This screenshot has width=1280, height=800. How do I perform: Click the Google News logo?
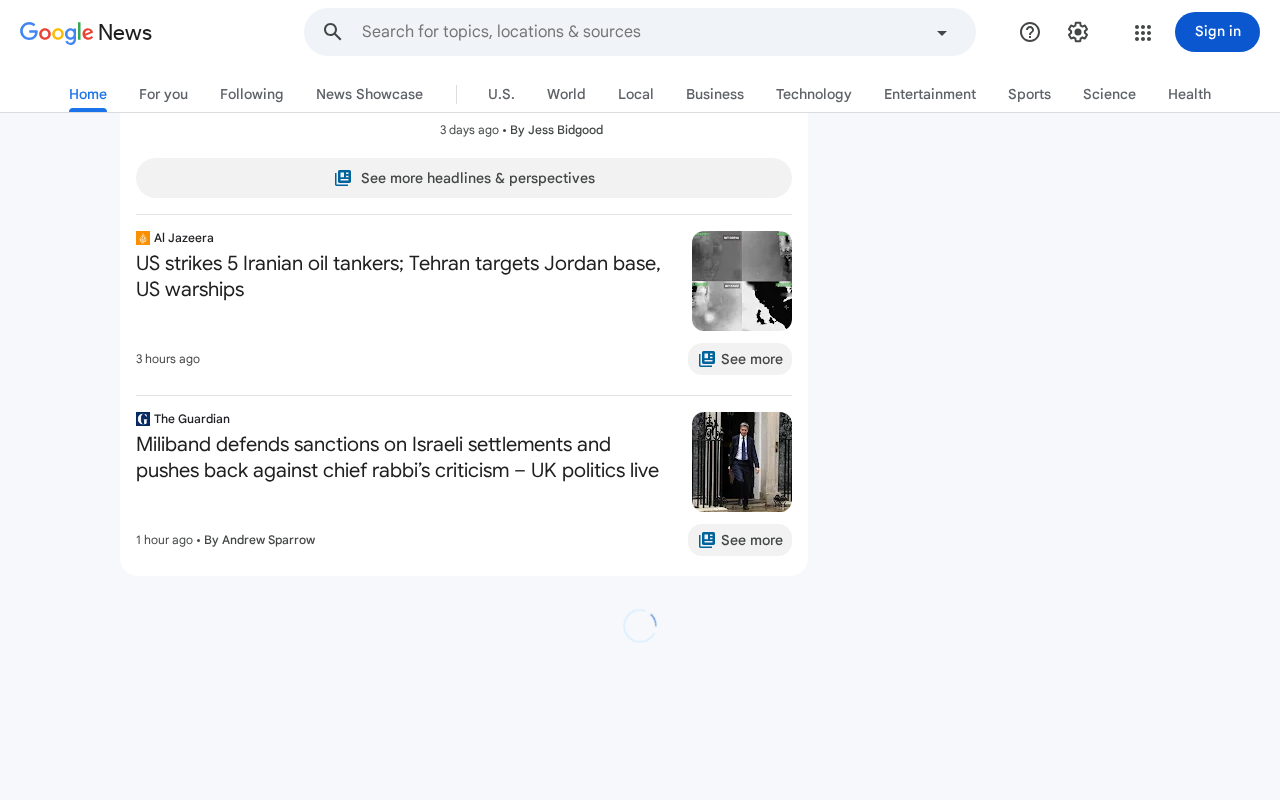[x=86, y=33]
